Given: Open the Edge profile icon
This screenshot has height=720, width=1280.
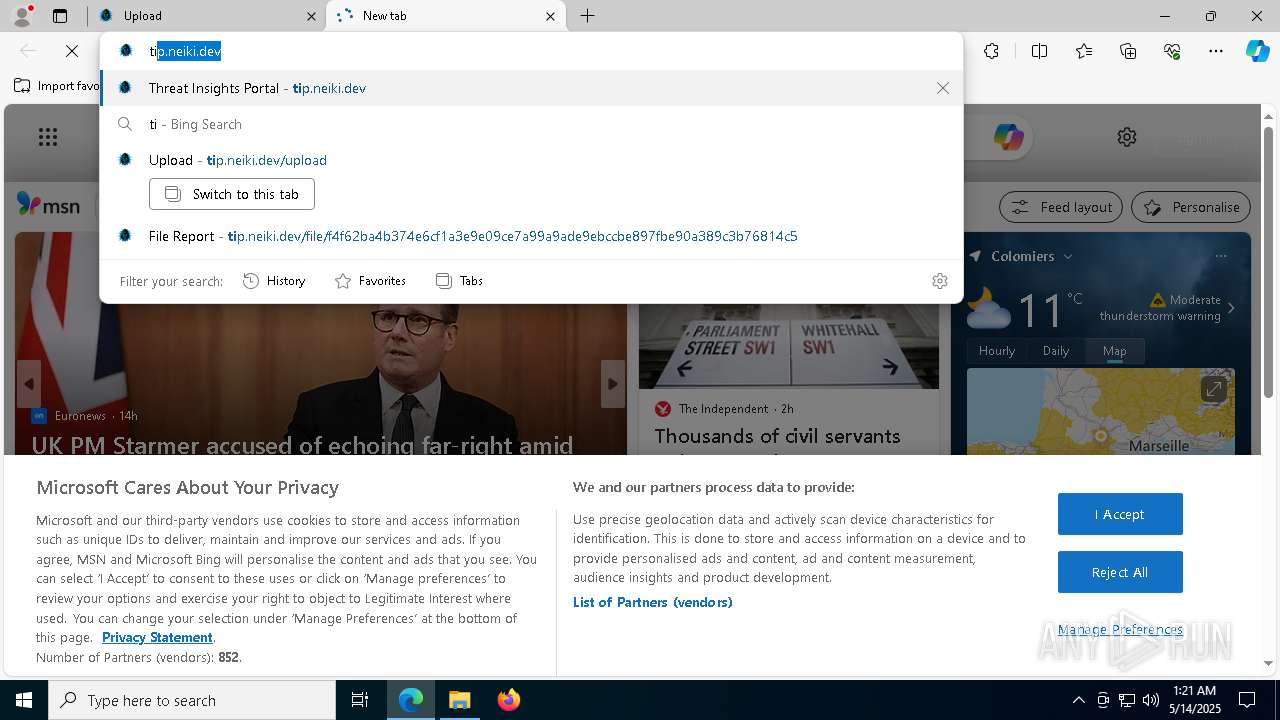Looking at the screenshot, I should click(22, 15).
